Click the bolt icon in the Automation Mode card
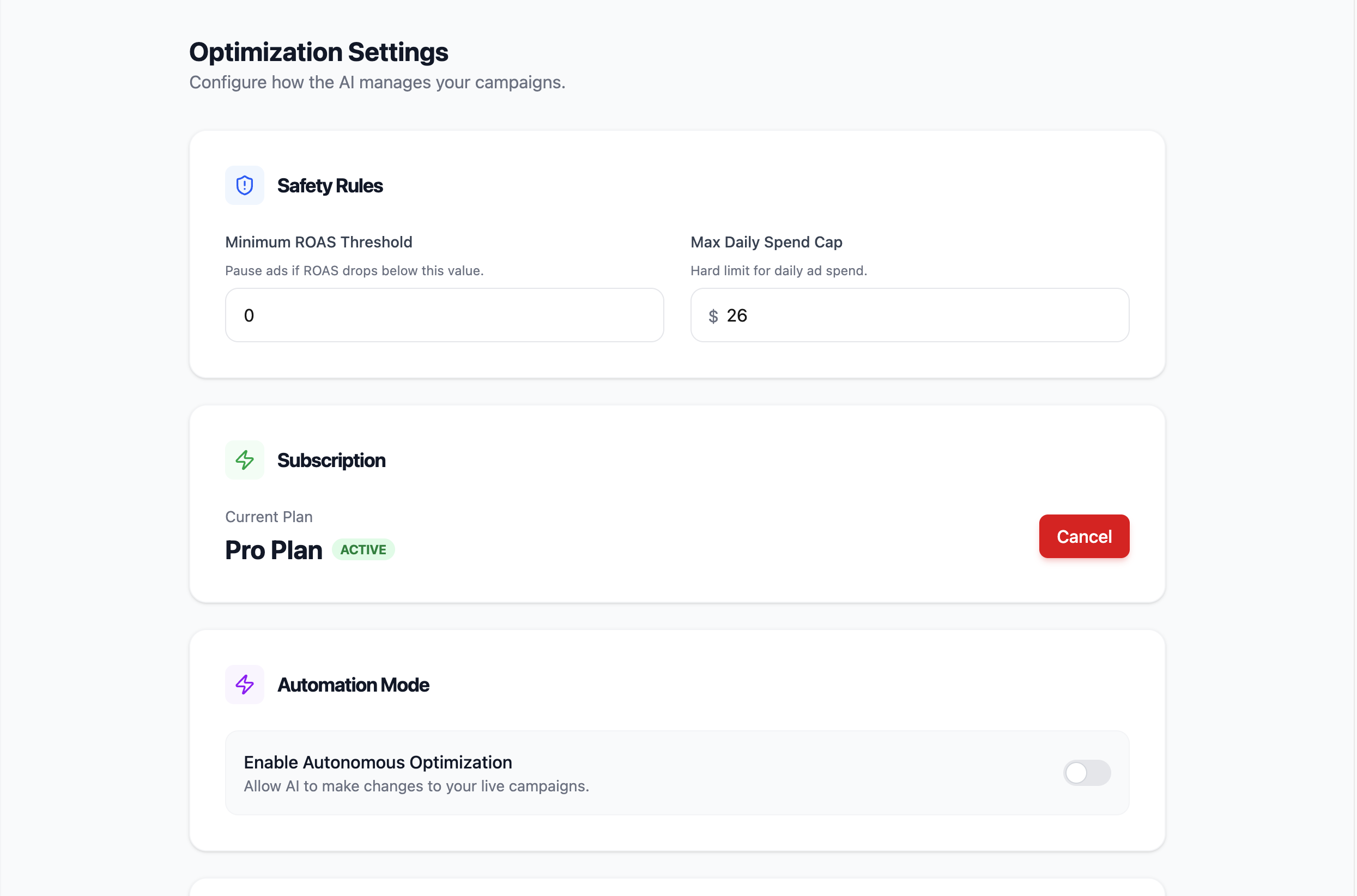Image resolution: width=1357 pixels, height=896 pixels. pyautogui.click(x=245, y=684)
